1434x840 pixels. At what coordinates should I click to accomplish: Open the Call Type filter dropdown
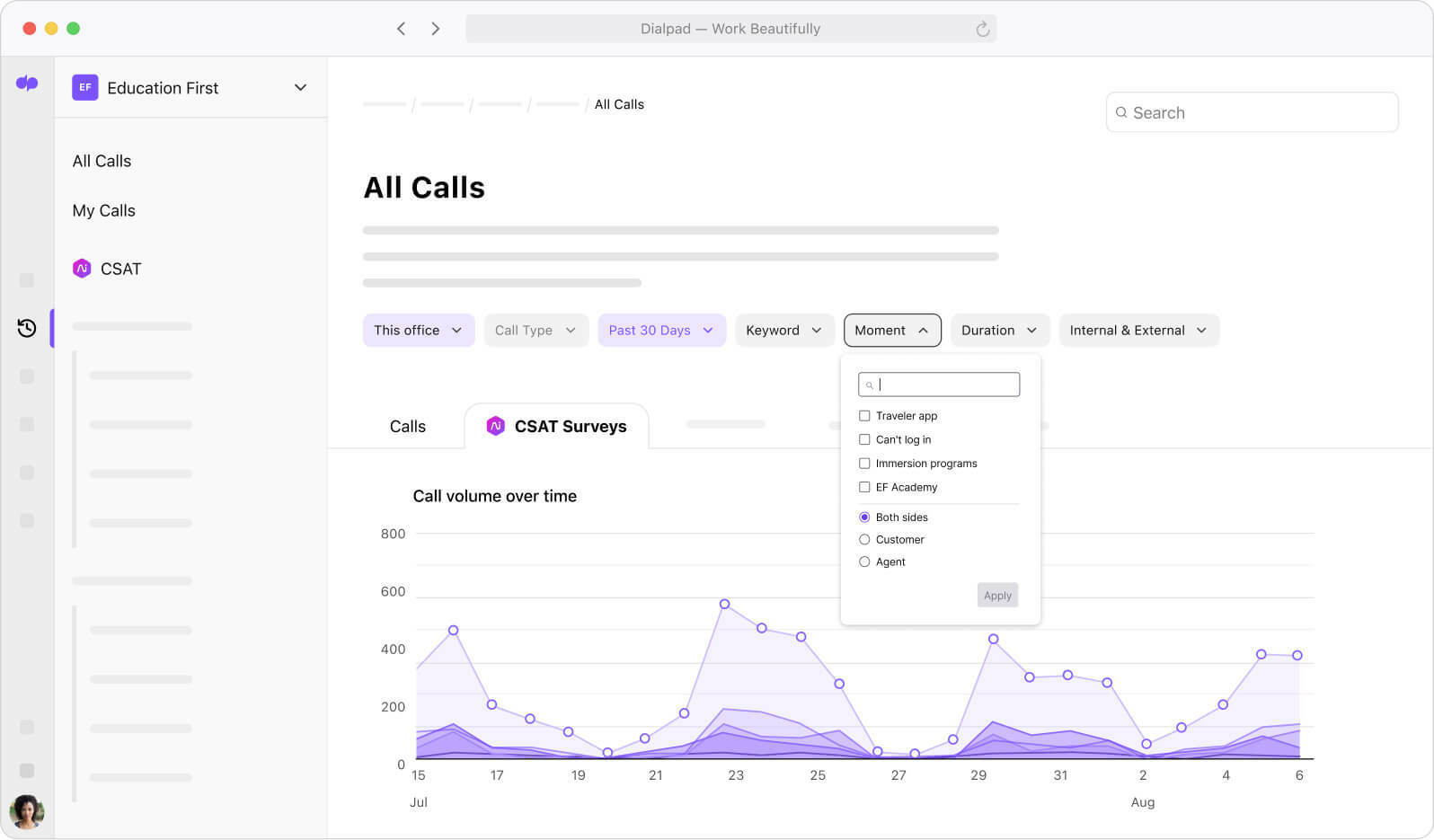(536, 330)
